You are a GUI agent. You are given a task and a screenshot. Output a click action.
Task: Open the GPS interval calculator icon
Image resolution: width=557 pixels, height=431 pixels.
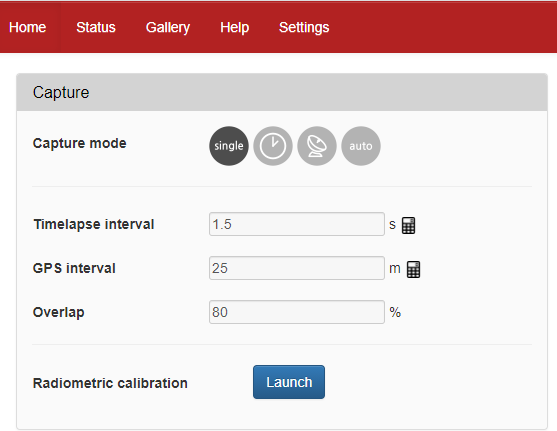[x=413, y=269]
